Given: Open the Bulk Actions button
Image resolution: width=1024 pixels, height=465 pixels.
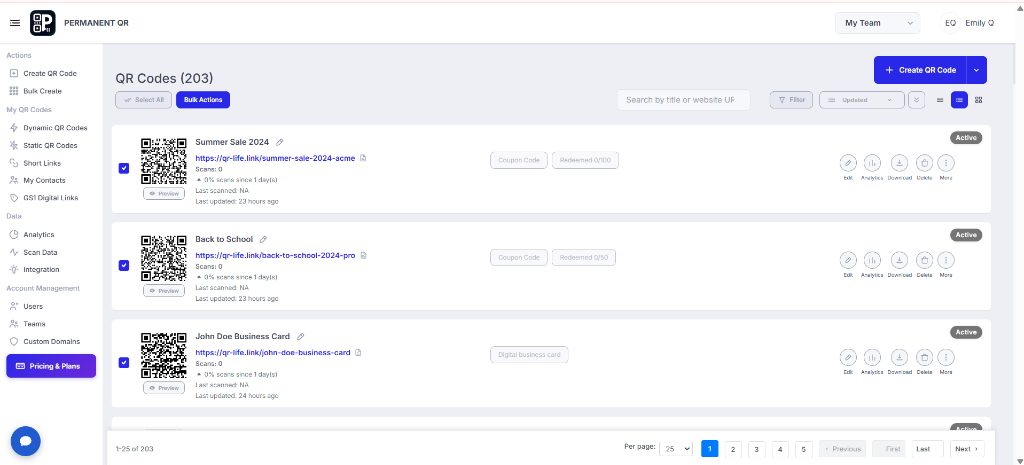Looking at the screenshot, I should tap(203, 100).
